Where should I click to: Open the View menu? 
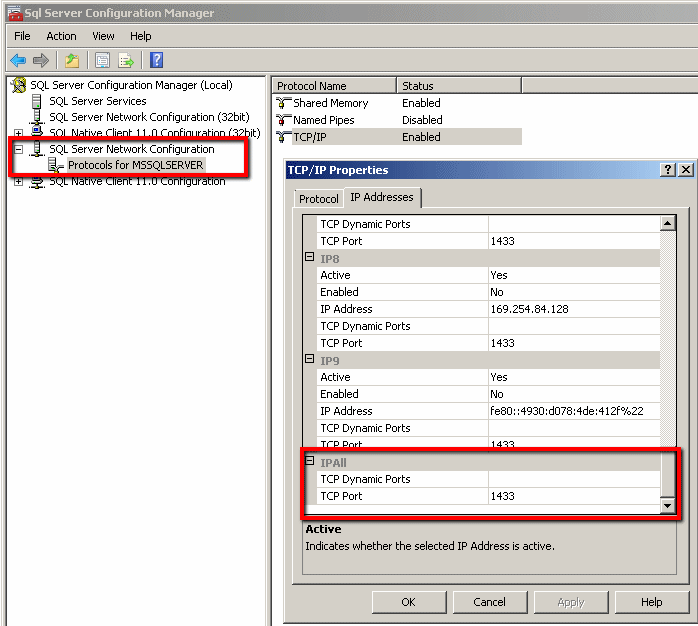(103, 36)
